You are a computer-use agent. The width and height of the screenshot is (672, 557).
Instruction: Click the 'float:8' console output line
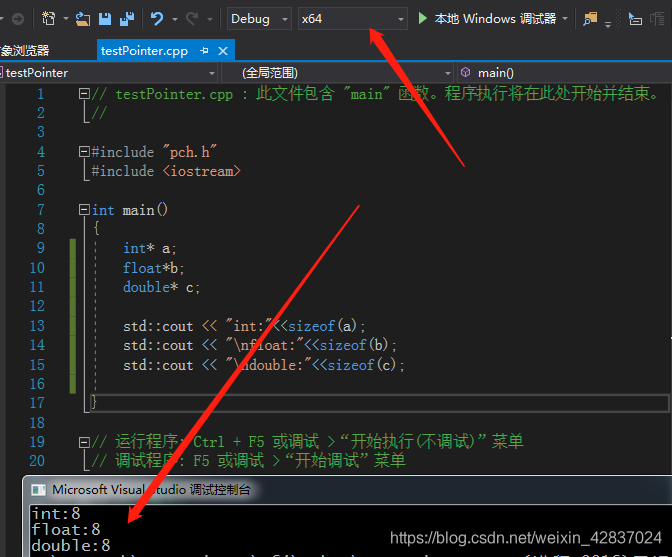(66, 530)
